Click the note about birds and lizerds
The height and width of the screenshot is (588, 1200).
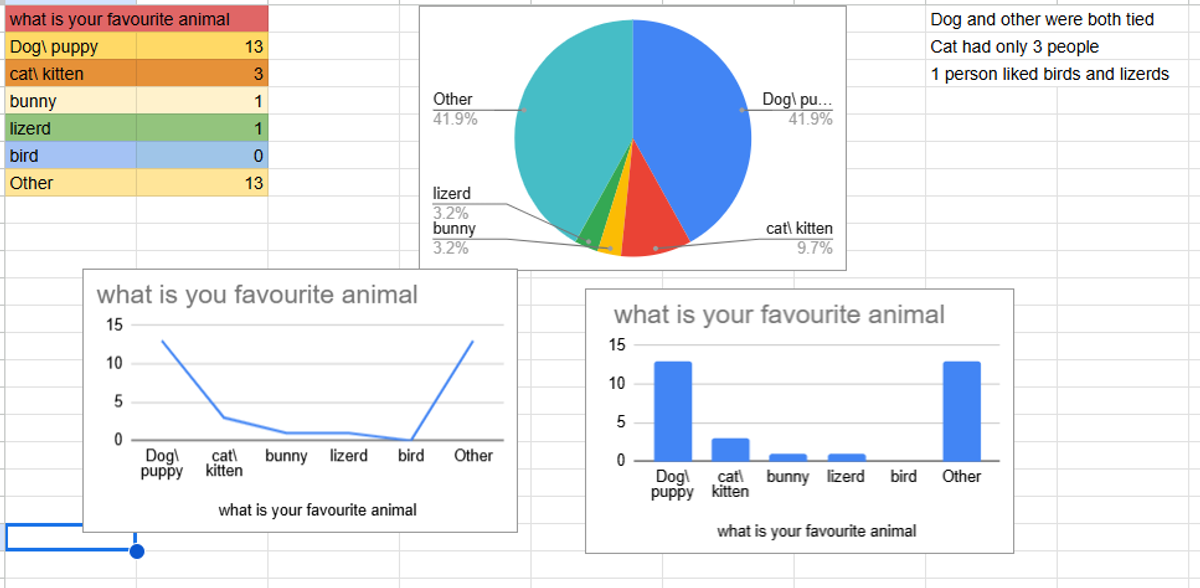point(1049,74)
